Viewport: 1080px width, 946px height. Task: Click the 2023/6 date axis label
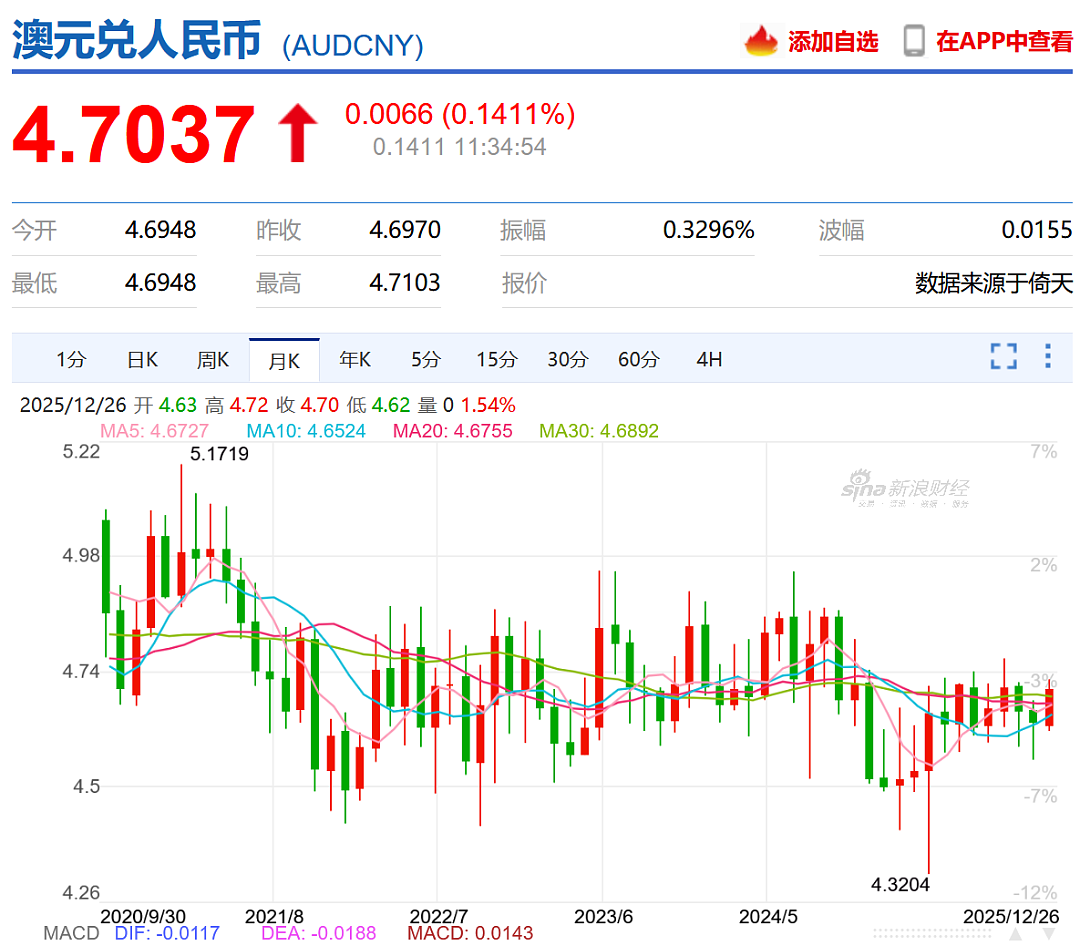603,917
